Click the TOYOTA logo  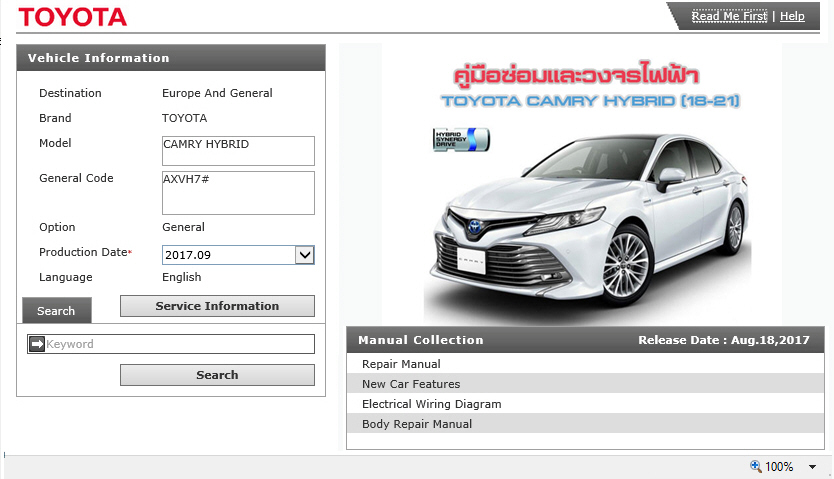tap(73, 17)
